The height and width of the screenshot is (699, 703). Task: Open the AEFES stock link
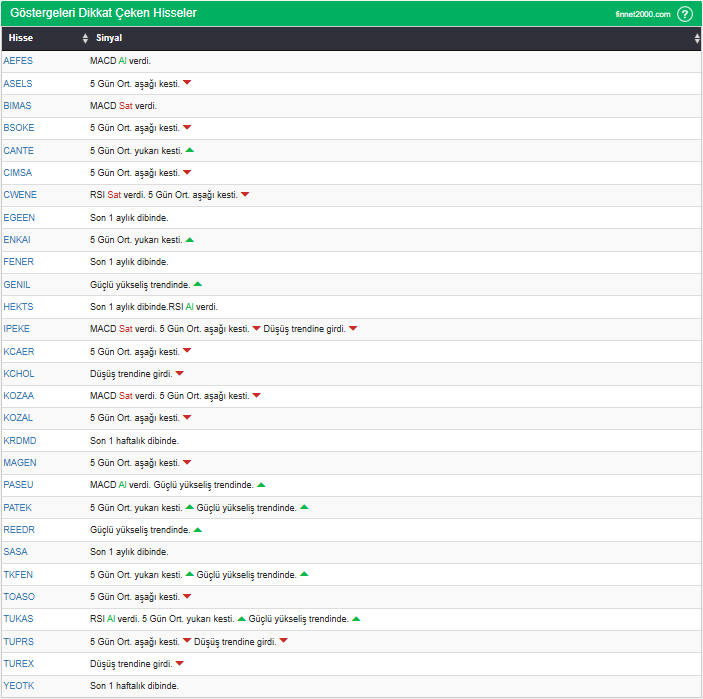point(18,61)
